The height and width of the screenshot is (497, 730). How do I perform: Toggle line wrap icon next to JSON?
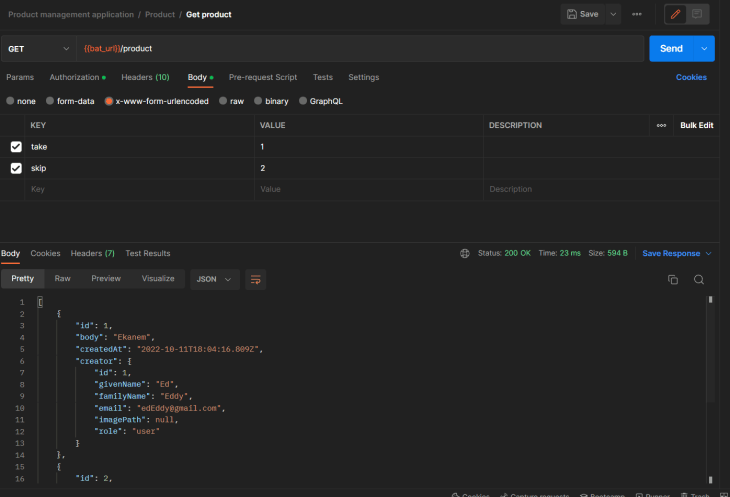click(255, 279)
